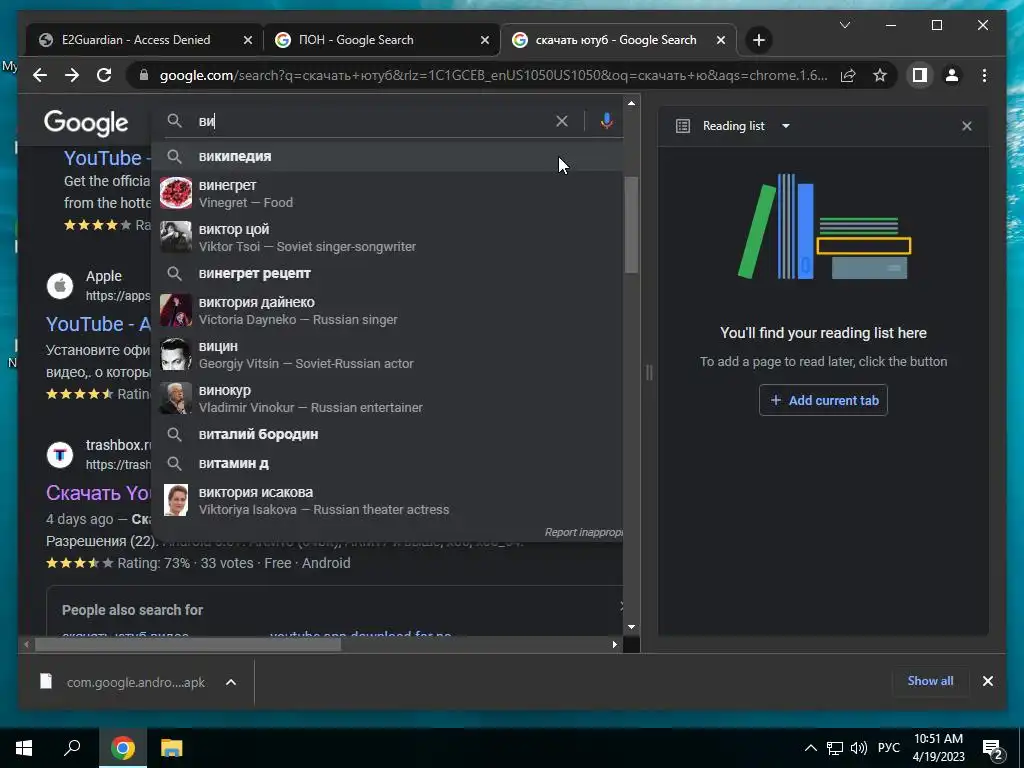Choose the вицин suggestion
The height and width of the screenshot is (768, 1024).
tap(387, 355)
